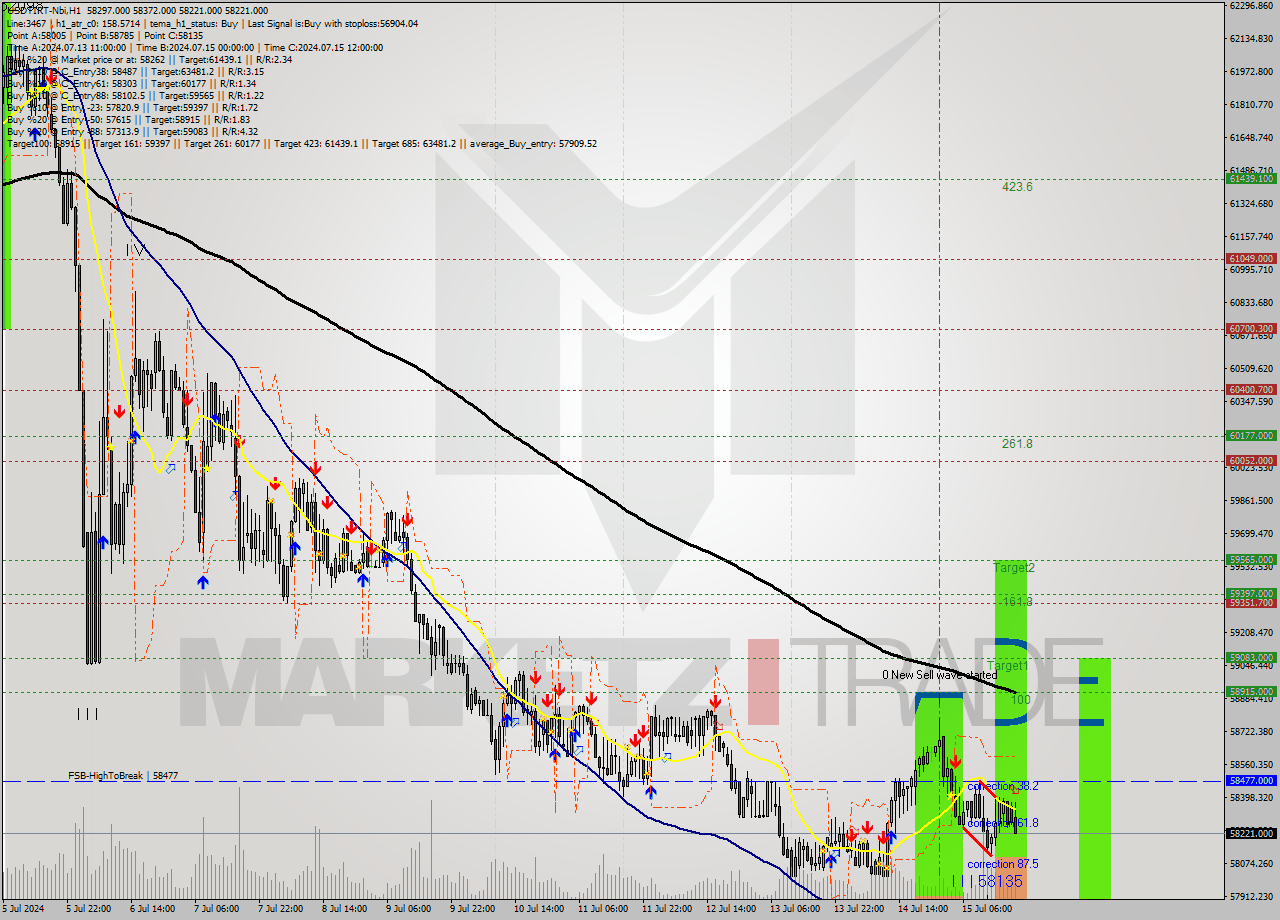1280x920 pixels.
Task: Click the '11 Jul 22:00' time label
Action: pos(667,909)
